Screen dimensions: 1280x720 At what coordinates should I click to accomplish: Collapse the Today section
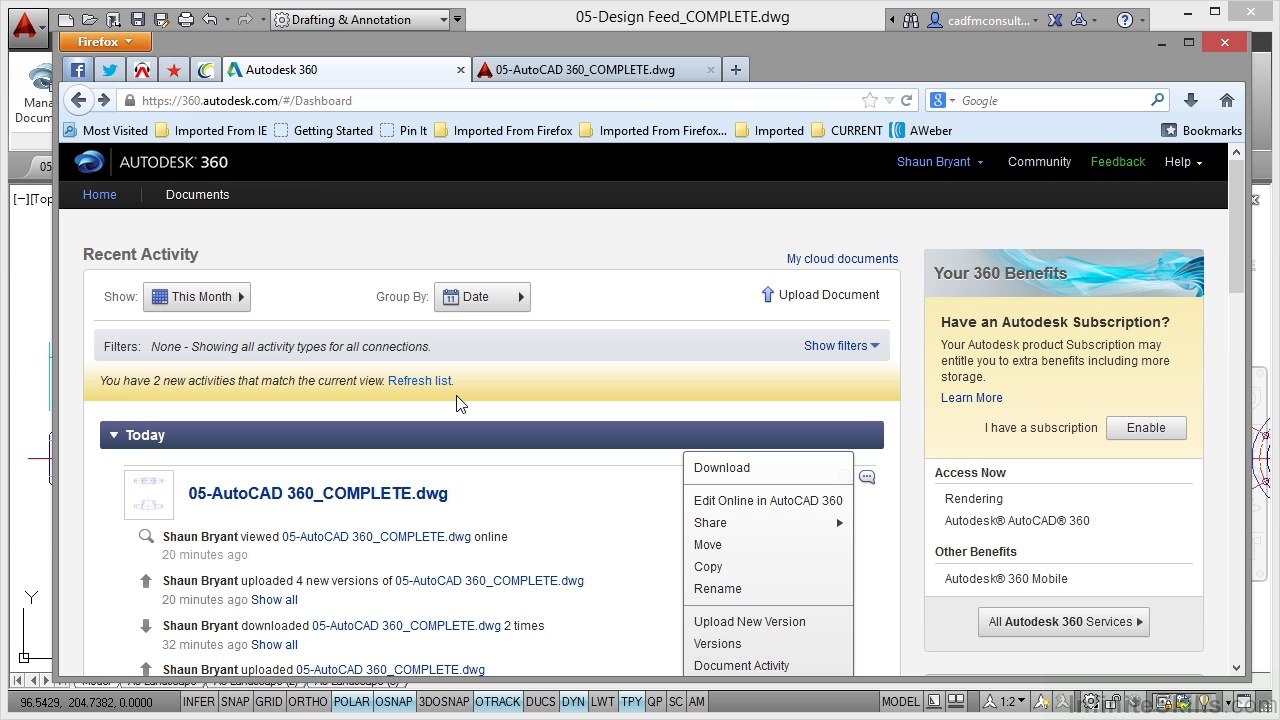[x=114, y=435]
